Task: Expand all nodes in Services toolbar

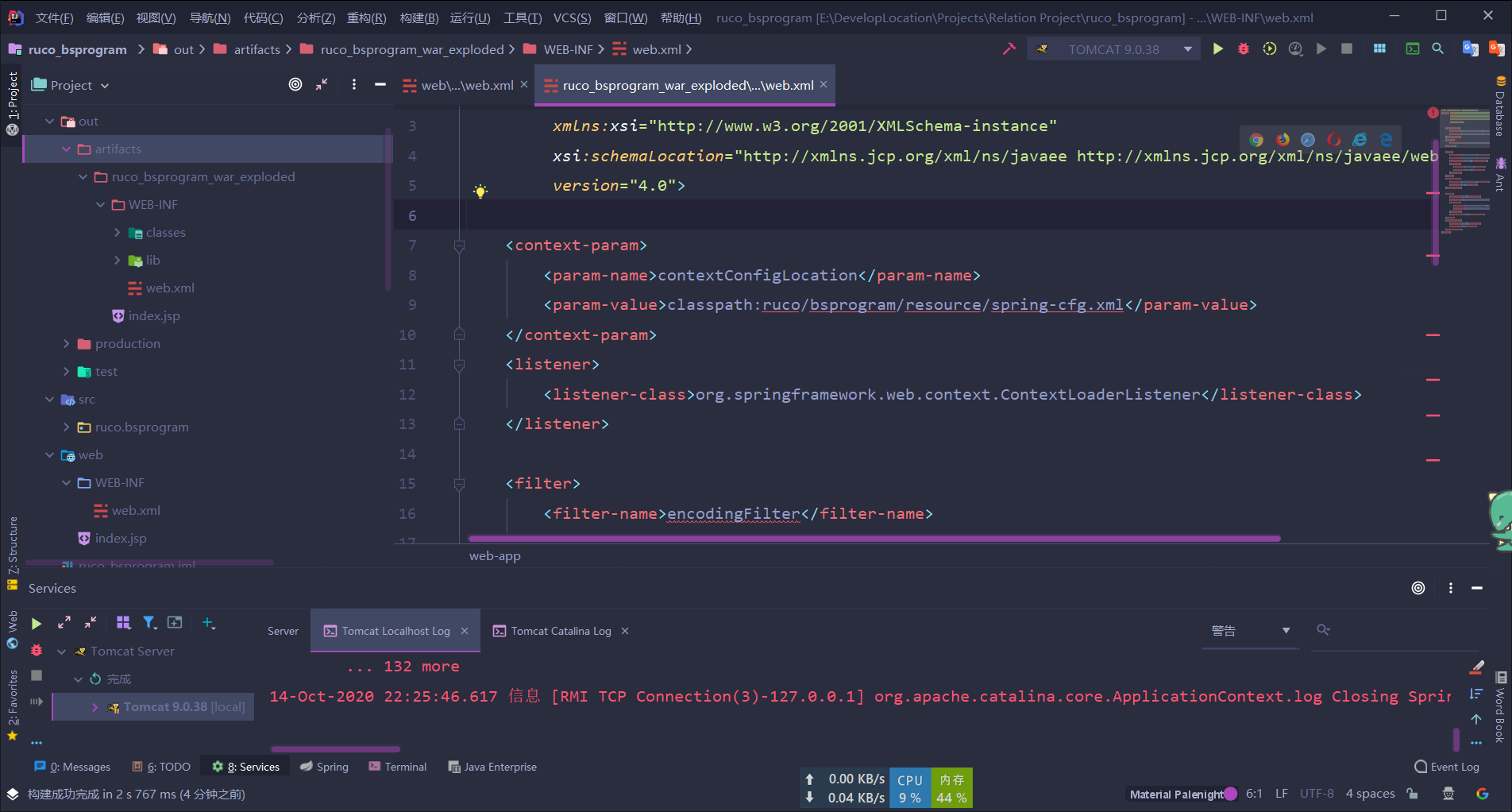Action: pos(64,622)
